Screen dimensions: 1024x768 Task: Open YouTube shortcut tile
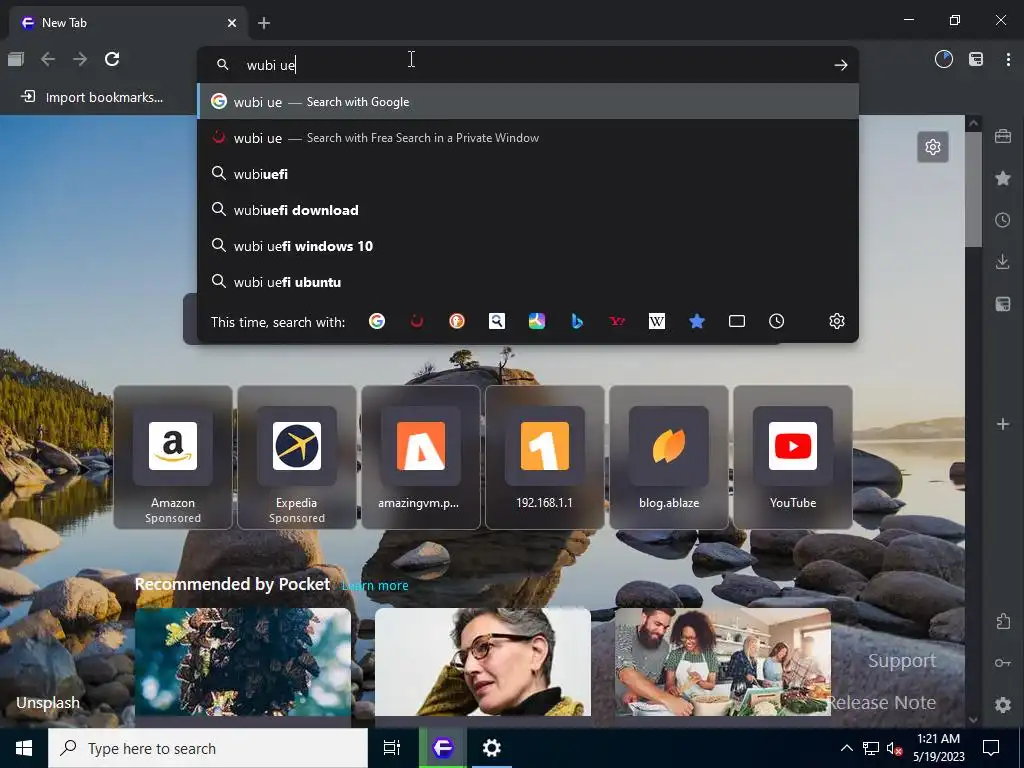[x=793, y=457]
